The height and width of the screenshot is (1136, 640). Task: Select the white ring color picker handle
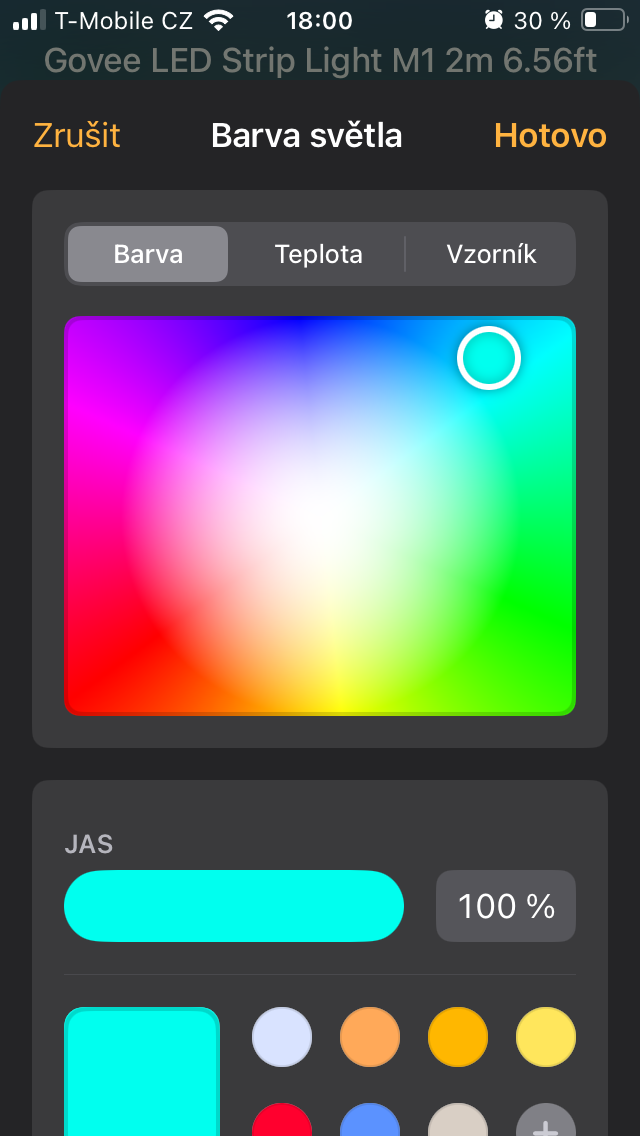click(489, 358)
